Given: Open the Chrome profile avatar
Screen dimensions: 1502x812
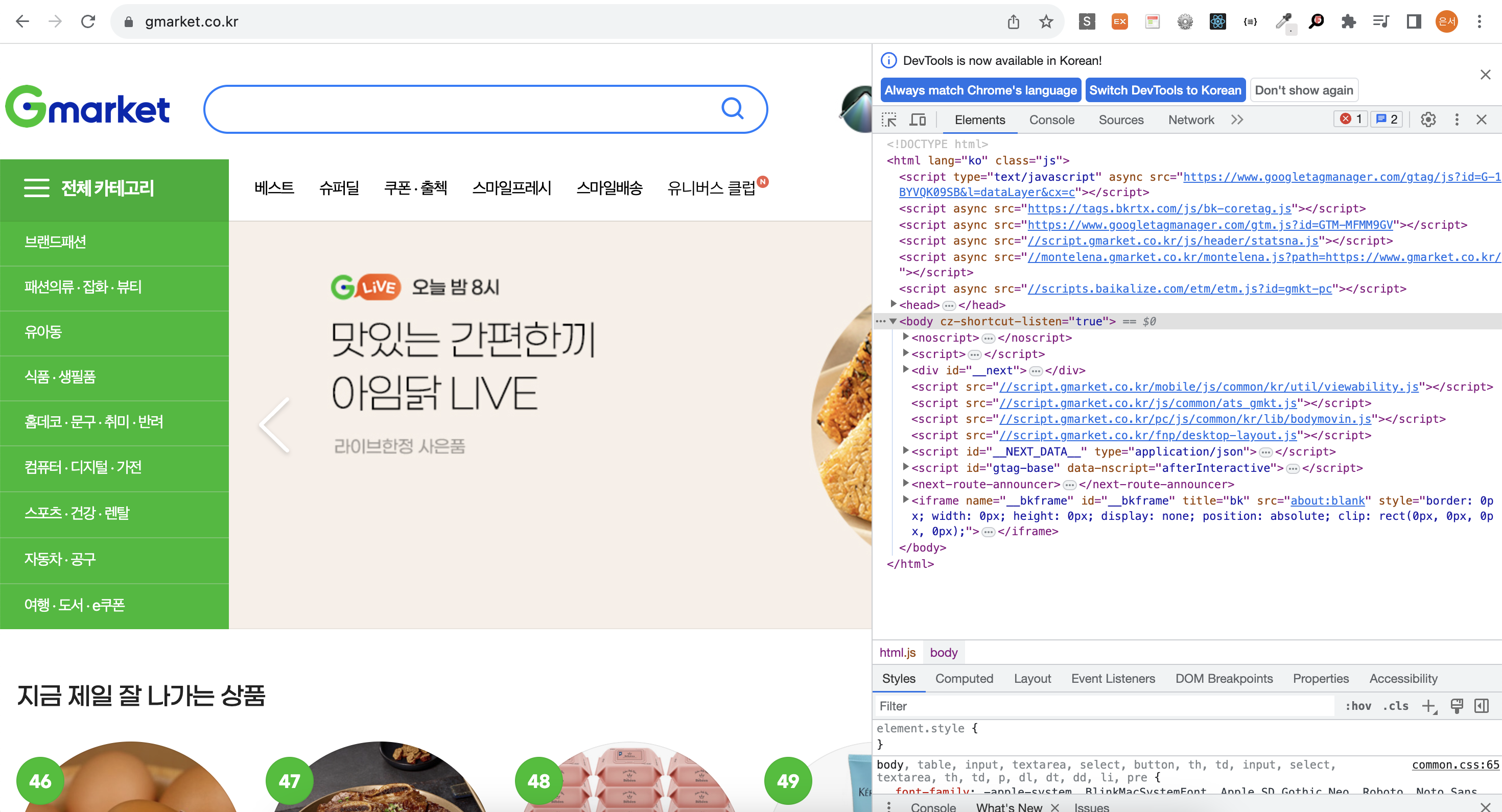Looking at the screenshot, I should click(x=1447, y=21).
